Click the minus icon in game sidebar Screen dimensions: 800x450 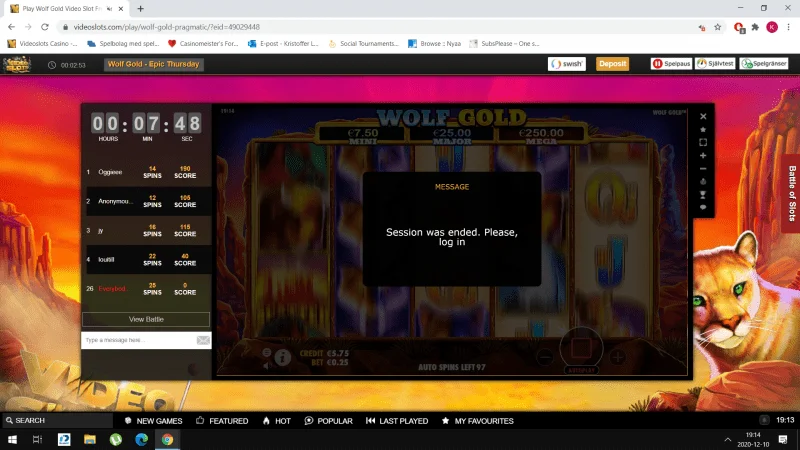pos(703,169)
